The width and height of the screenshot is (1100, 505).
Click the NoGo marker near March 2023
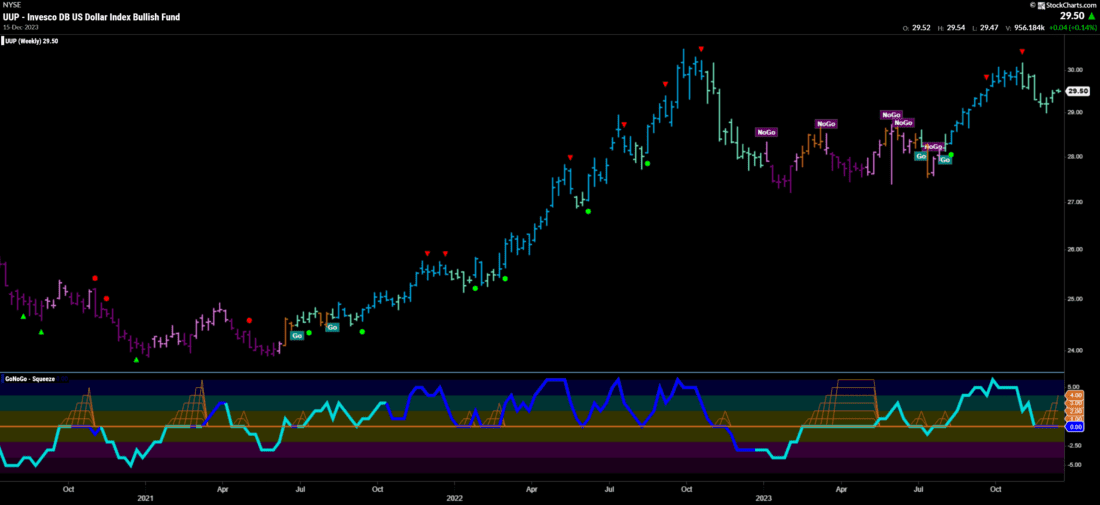point(826,124)
